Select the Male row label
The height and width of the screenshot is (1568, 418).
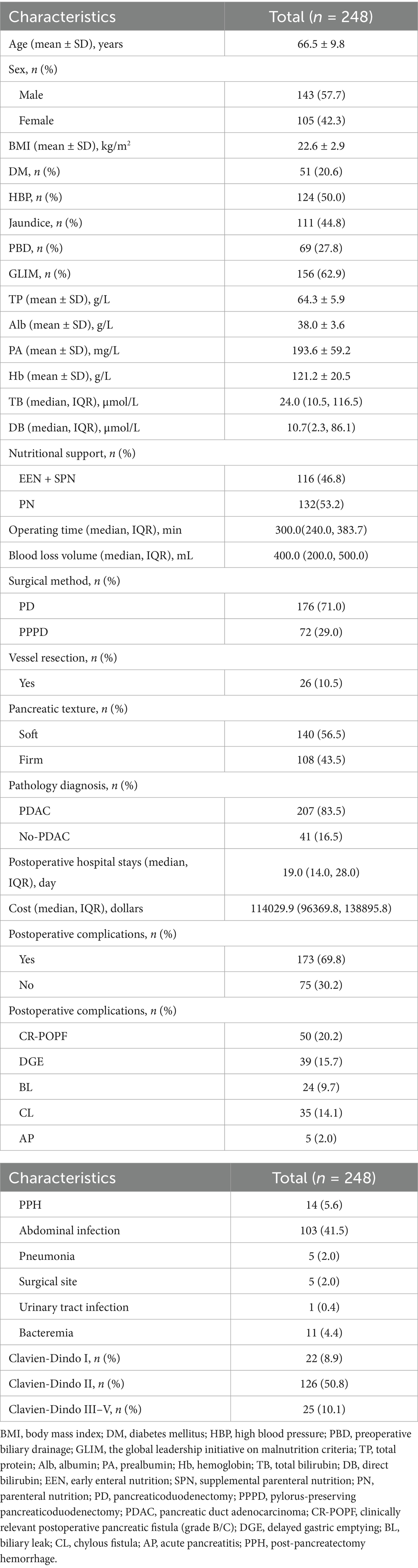click(31, 95)
